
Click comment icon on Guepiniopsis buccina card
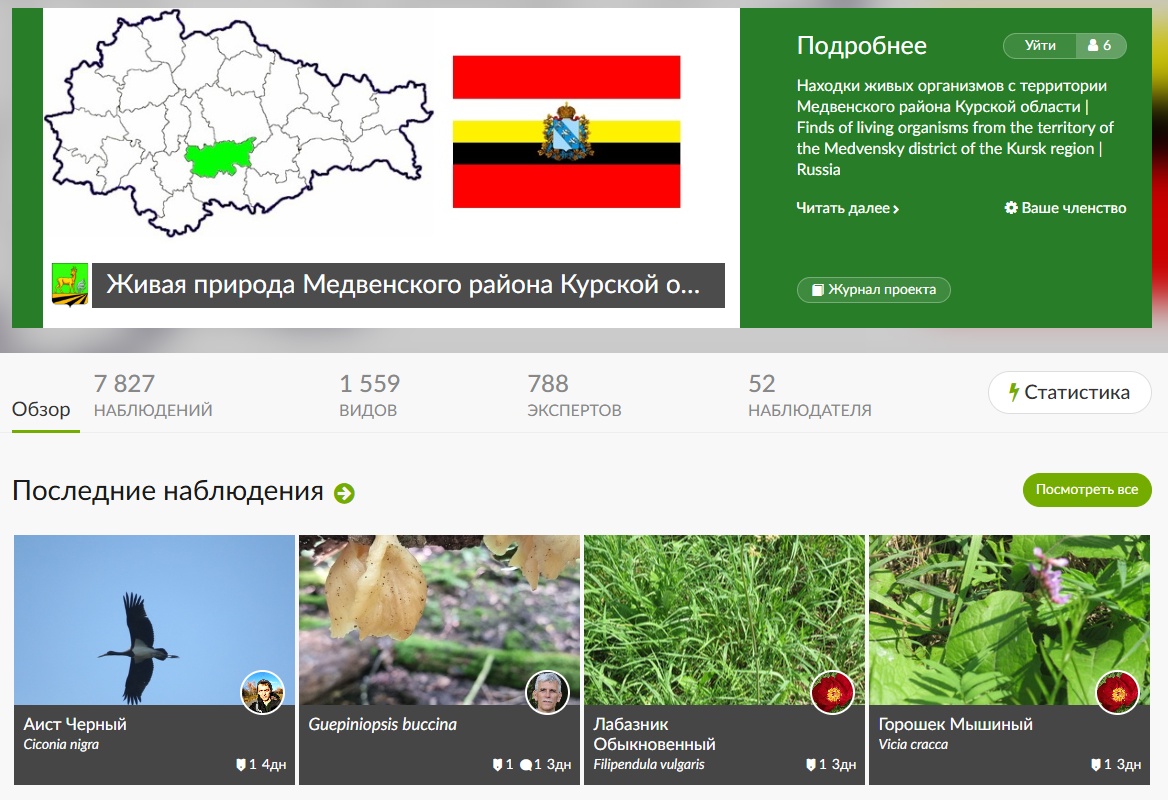click(524, 765)
